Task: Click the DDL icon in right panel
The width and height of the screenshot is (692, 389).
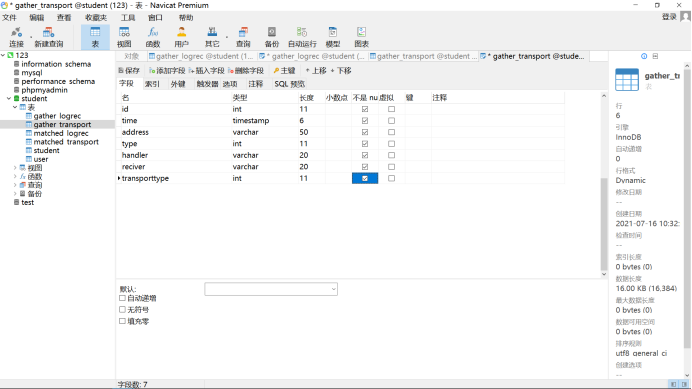Action: (655, 56)
